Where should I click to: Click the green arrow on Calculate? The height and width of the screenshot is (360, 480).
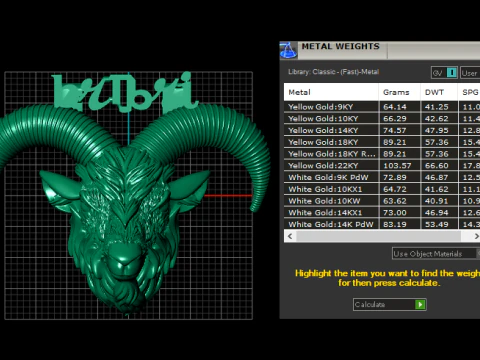click(420, 304)
